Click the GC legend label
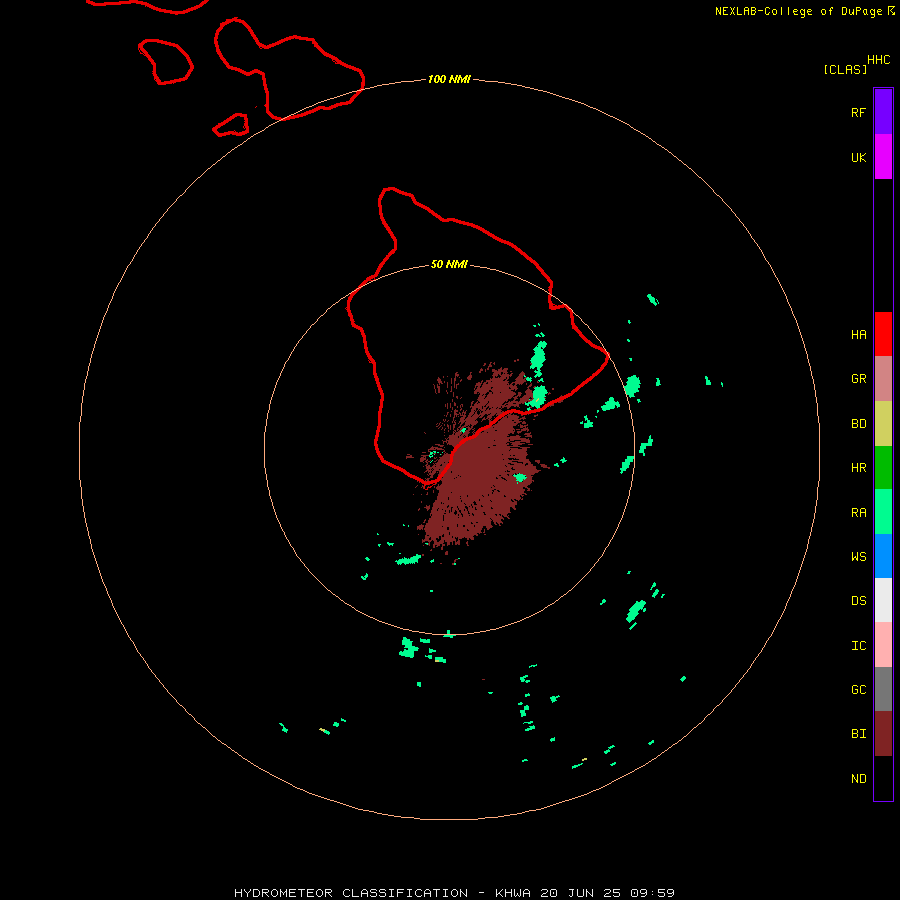This screenshot has height=900, width=900. coord(858,689)
